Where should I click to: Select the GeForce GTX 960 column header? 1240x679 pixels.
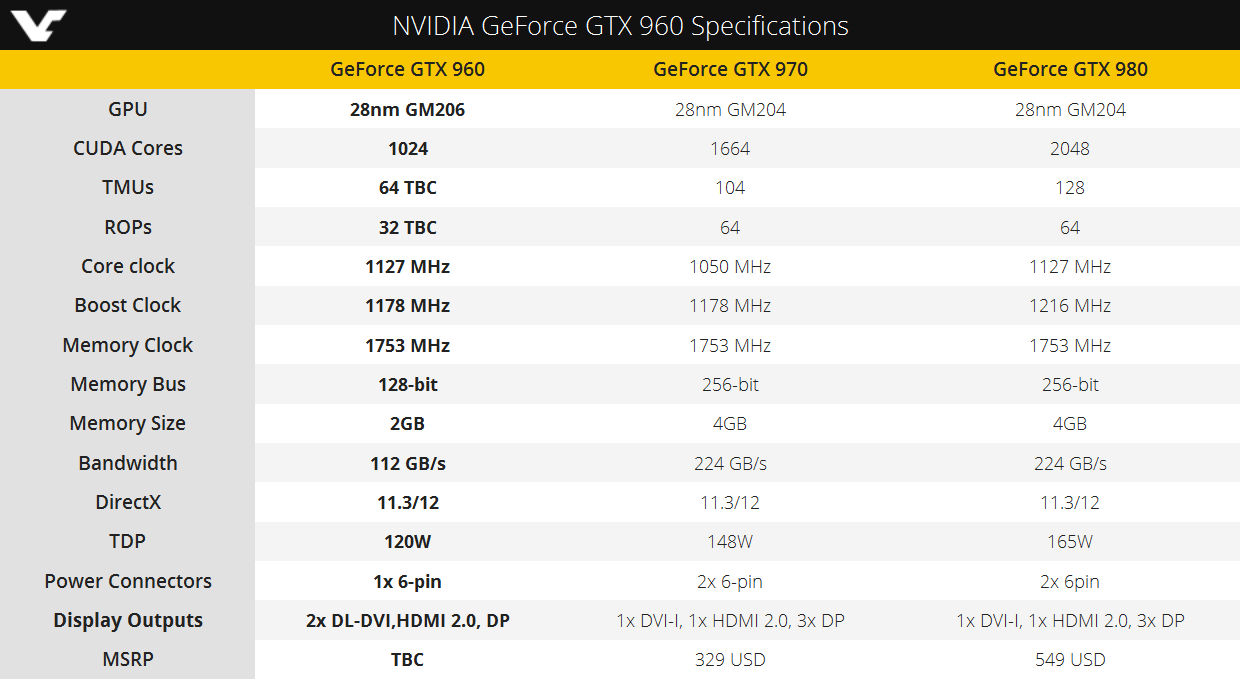tap(407, 69)
